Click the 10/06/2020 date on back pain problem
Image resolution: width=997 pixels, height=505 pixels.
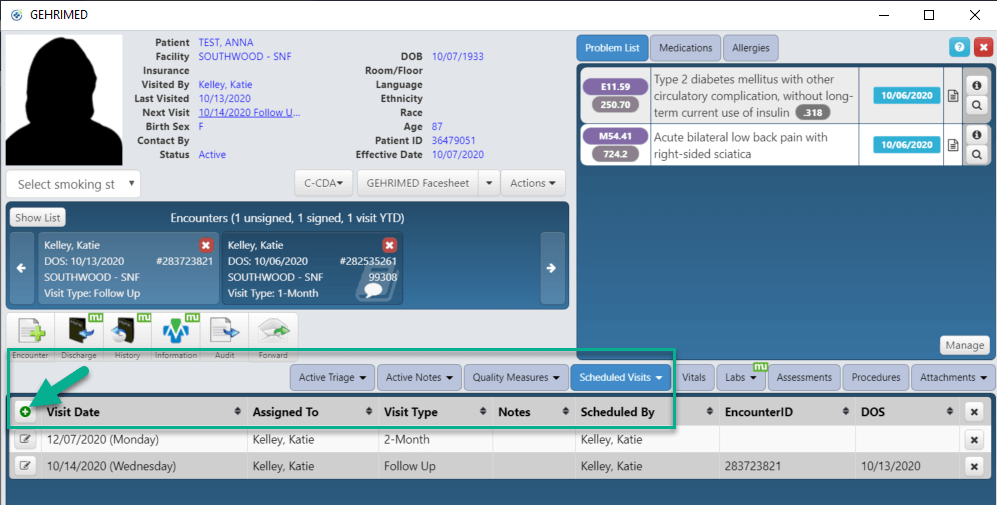907,144
